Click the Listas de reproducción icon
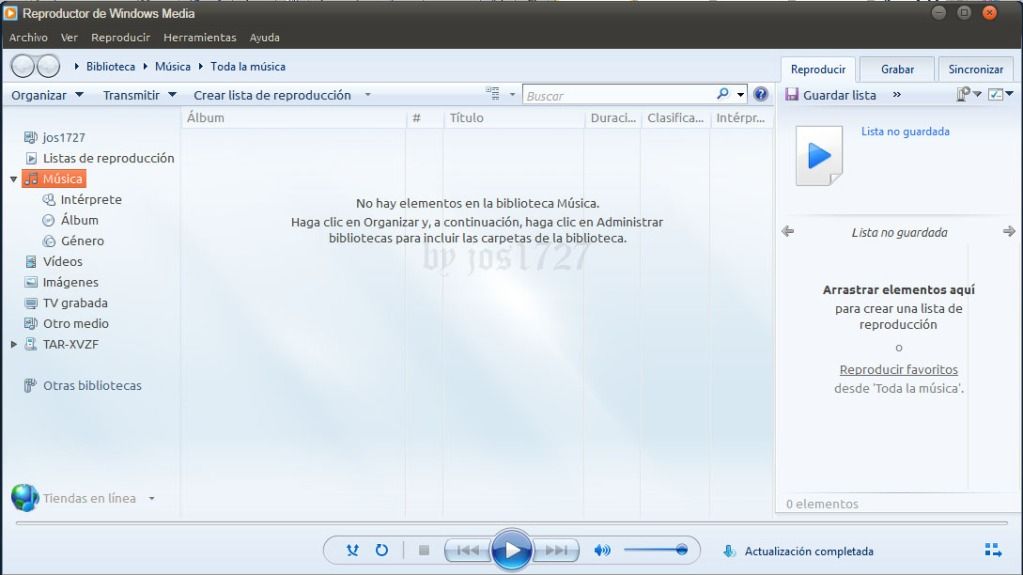The image size is (1023, 575). coord(31,158)
